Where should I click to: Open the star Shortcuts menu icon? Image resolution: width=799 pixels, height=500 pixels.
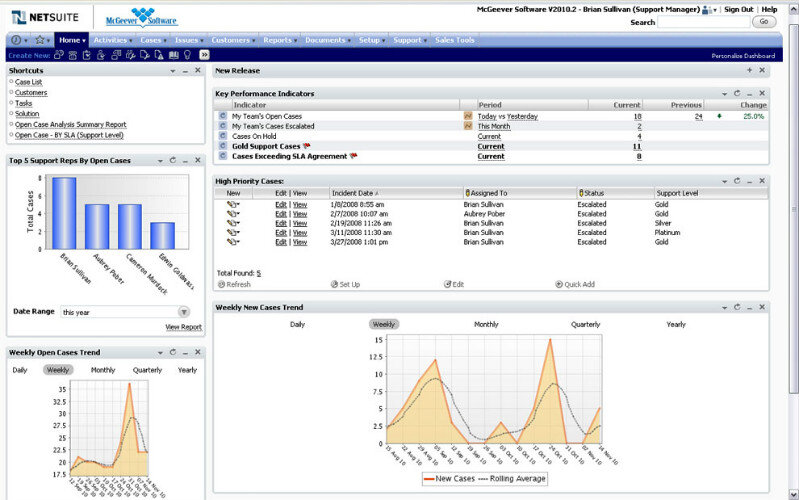pyautogui.click(x=40, y=40)
